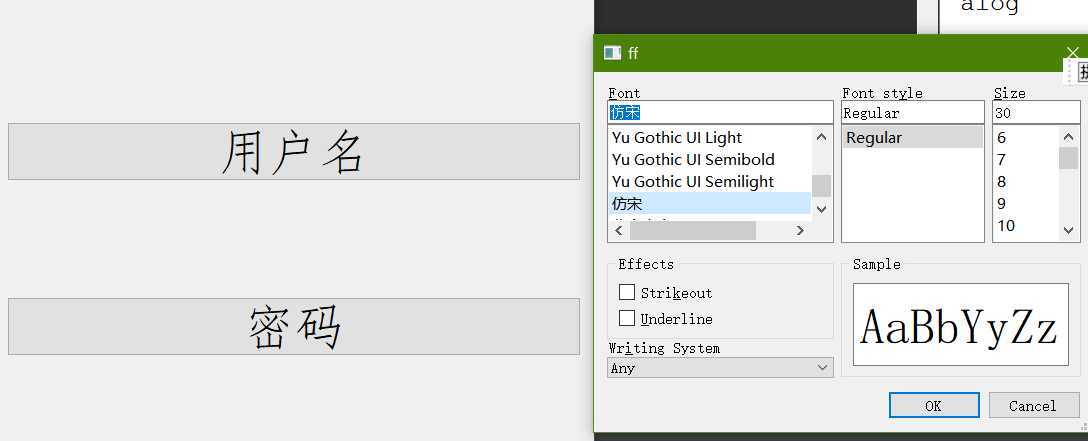Close the ff font dialog
The width and height of the screenshot is (1088, 441).
1073,53
